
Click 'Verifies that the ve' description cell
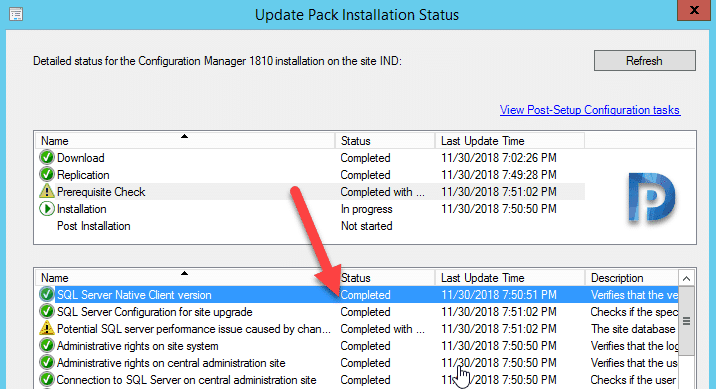[x=634, y=294]
